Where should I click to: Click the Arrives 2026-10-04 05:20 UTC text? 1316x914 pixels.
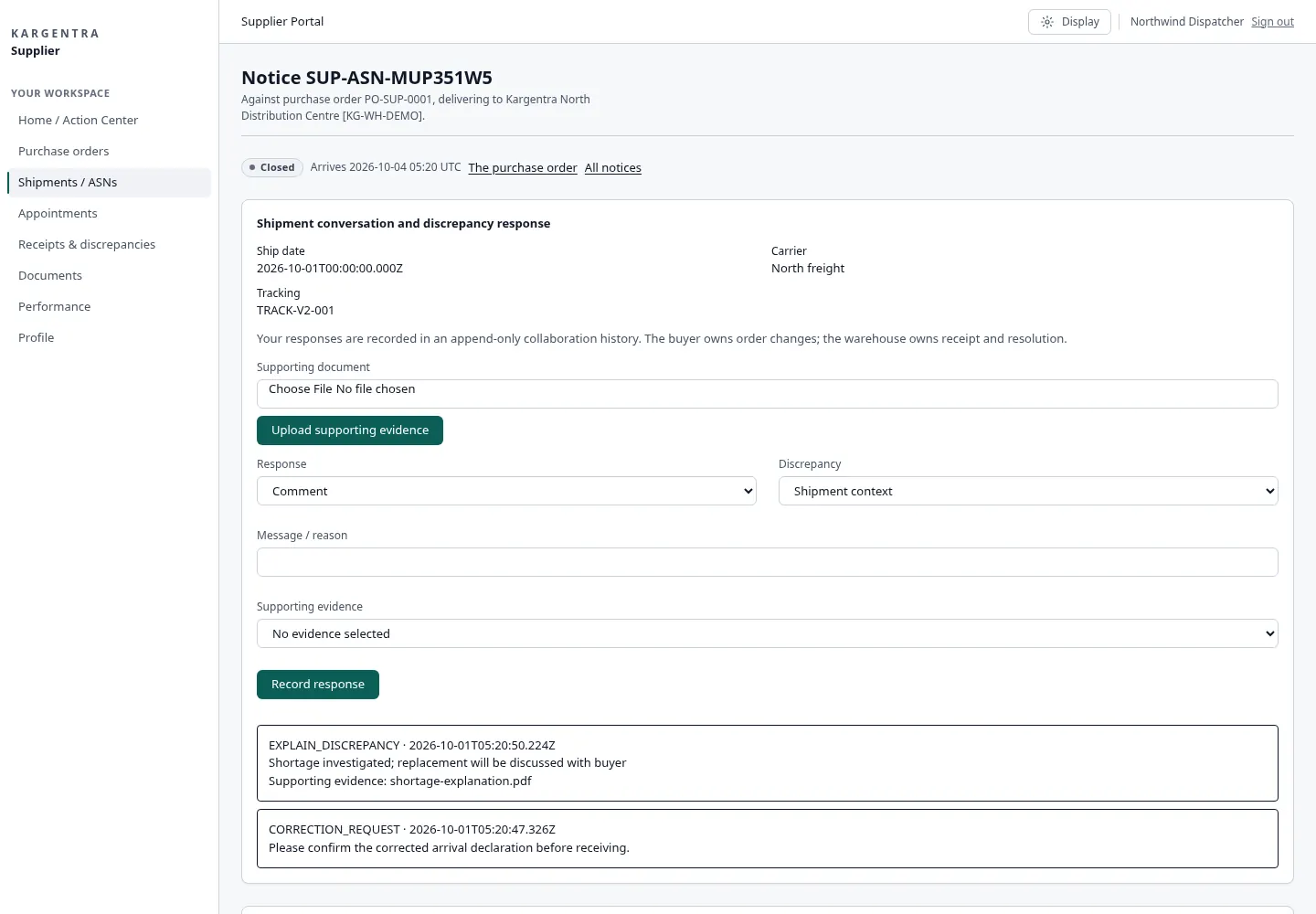[386, 167]
